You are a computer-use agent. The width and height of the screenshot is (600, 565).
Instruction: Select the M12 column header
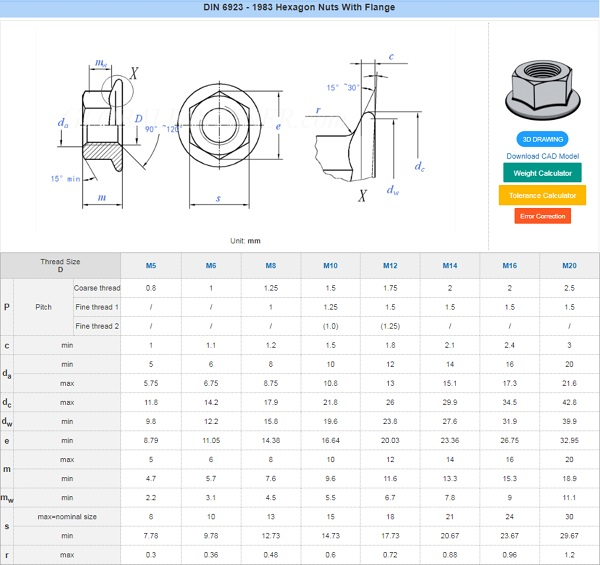(x=391, y=266)
